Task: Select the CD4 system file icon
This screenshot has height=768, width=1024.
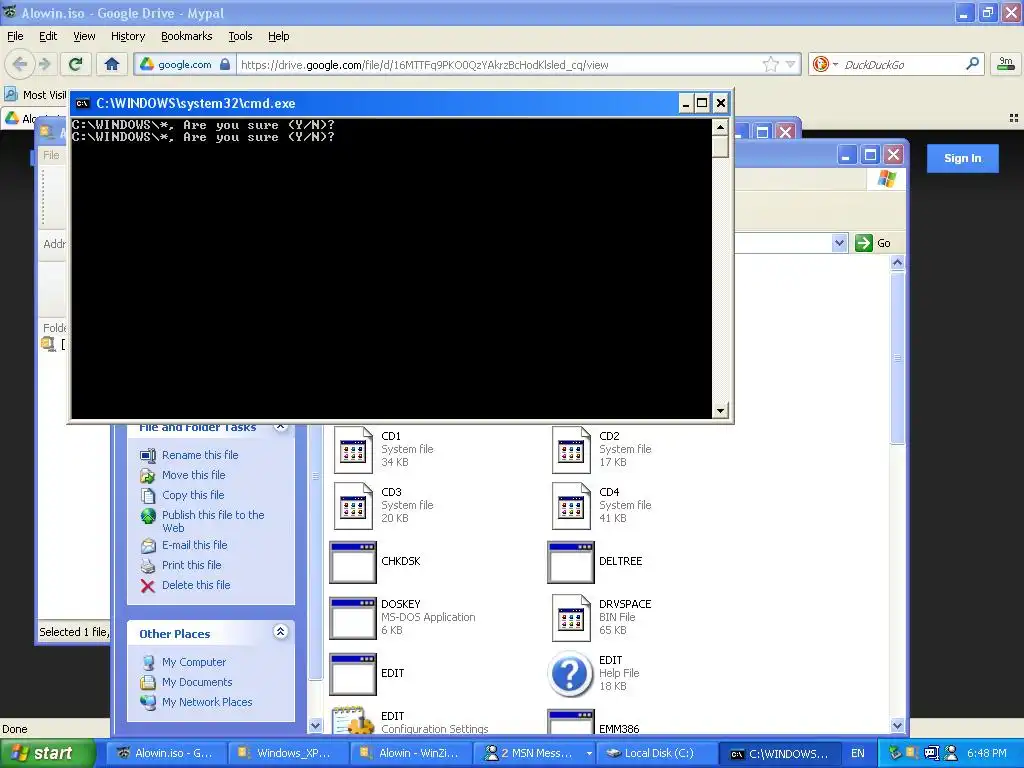Action: (x=571, y=505)
